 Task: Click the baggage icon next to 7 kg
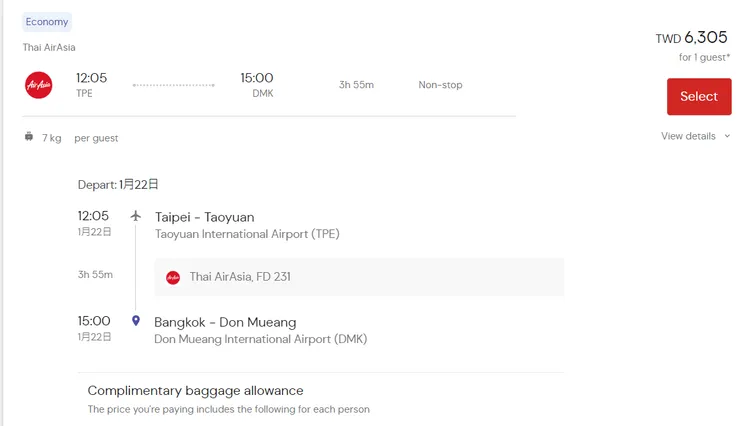point(29,137)
